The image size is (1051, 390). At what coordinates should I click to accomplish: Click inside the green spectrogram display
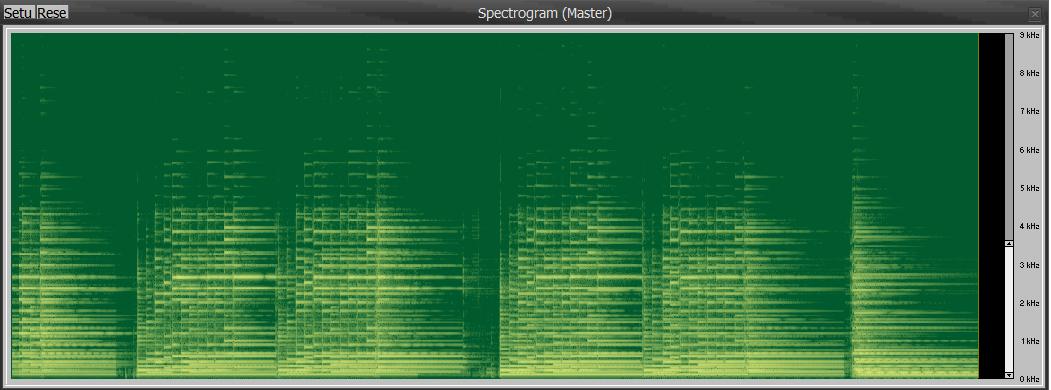[x=495, y=206]
